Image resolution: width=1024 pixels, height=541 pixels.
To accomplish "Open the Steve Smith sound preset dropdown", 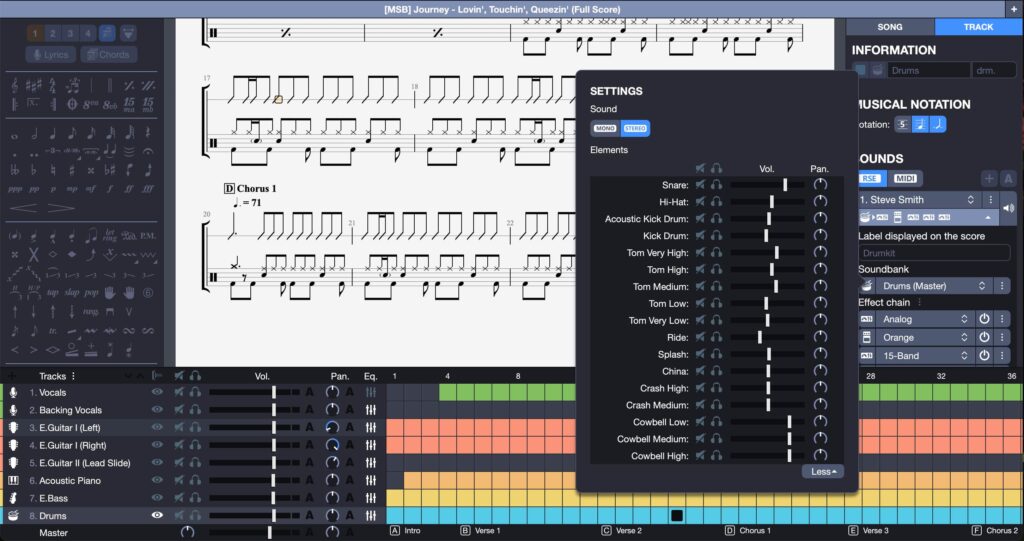I will point(920,200).
